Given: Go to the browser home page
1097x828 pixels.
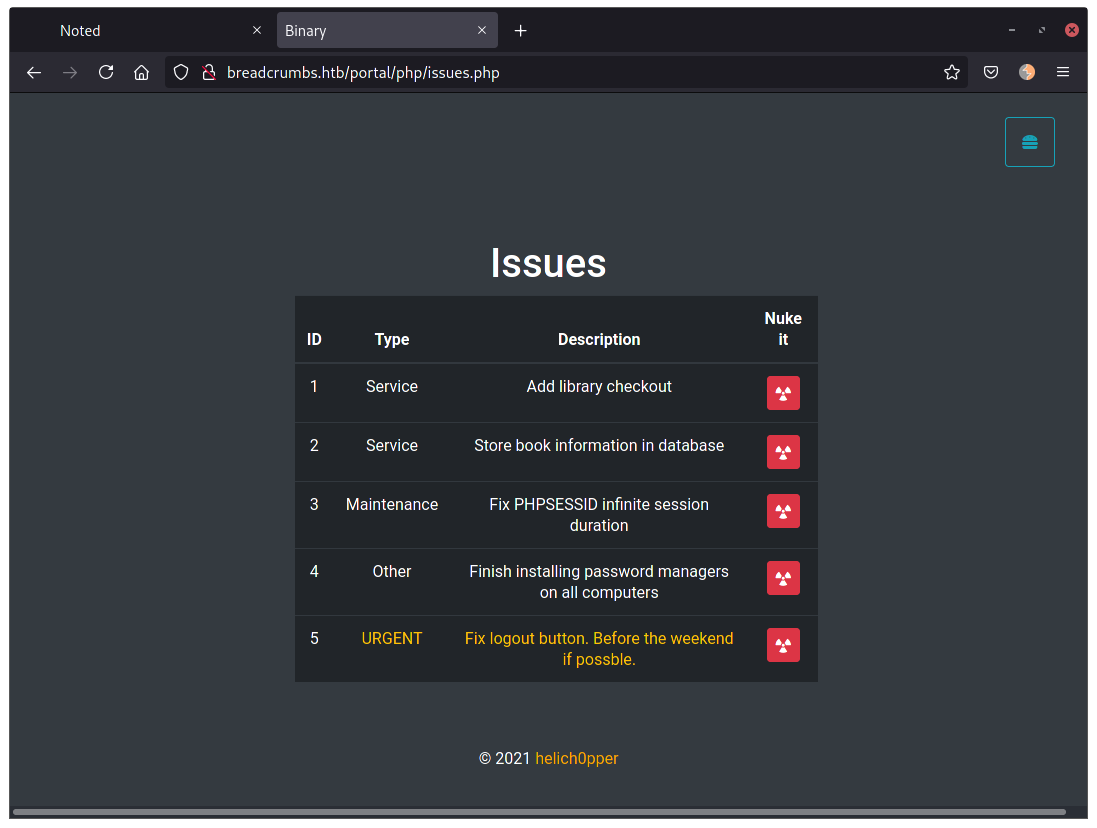Looking at the screenshot, I should tap(141, 72).
